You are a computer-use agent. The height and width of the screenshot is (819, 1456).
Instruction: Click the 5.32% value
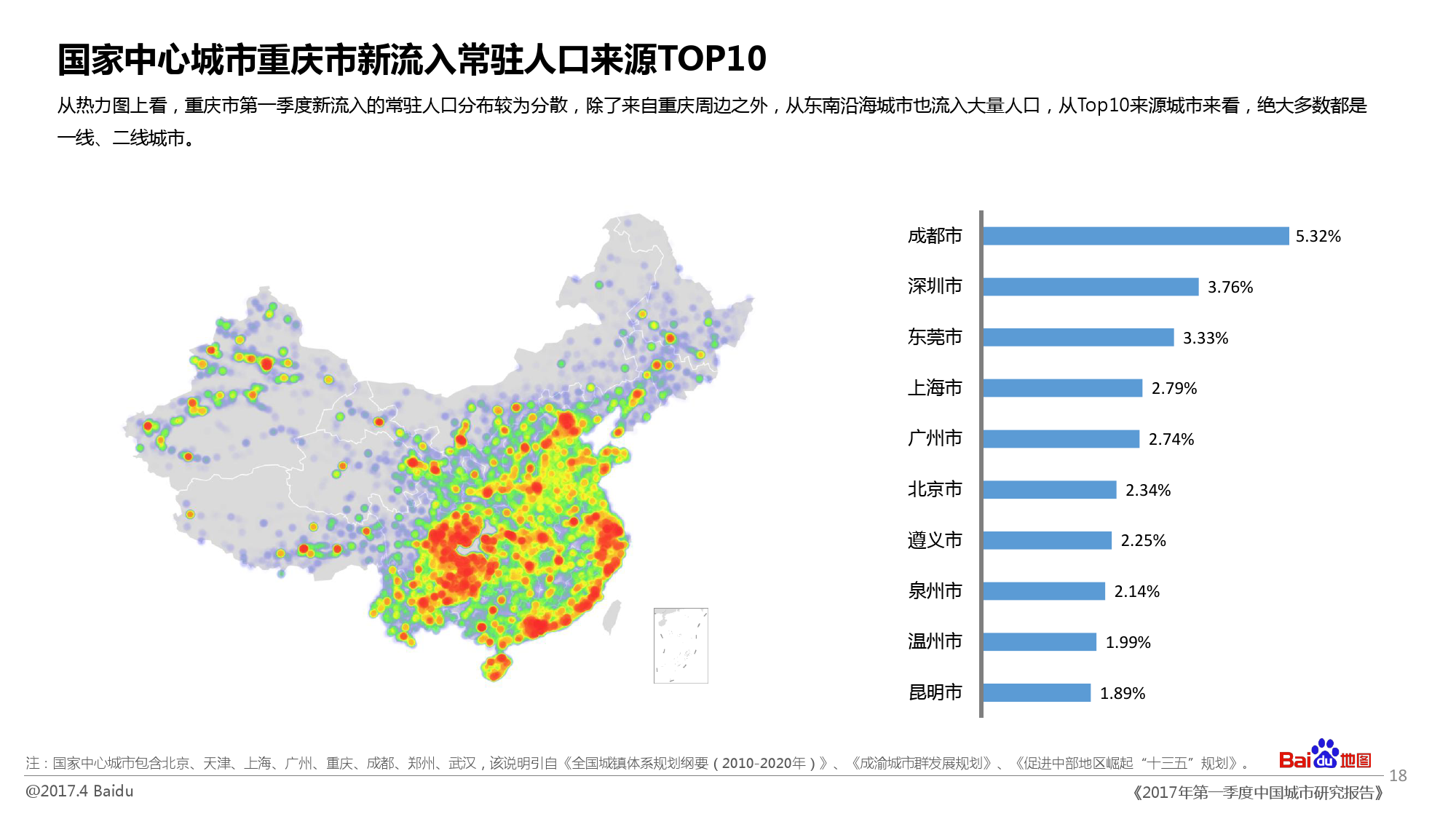[1318, 237]
